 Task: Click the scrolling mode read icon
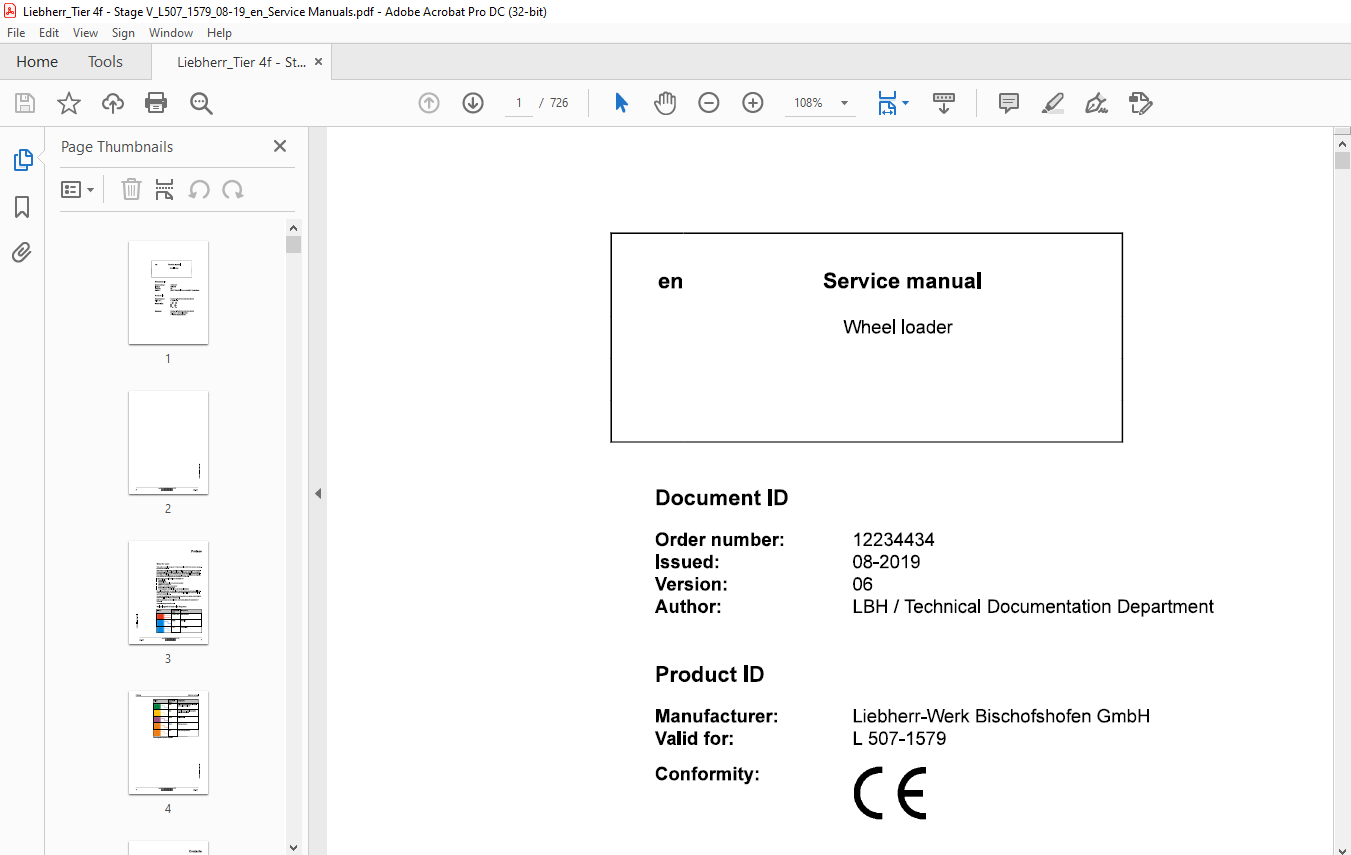click(944, 103)
